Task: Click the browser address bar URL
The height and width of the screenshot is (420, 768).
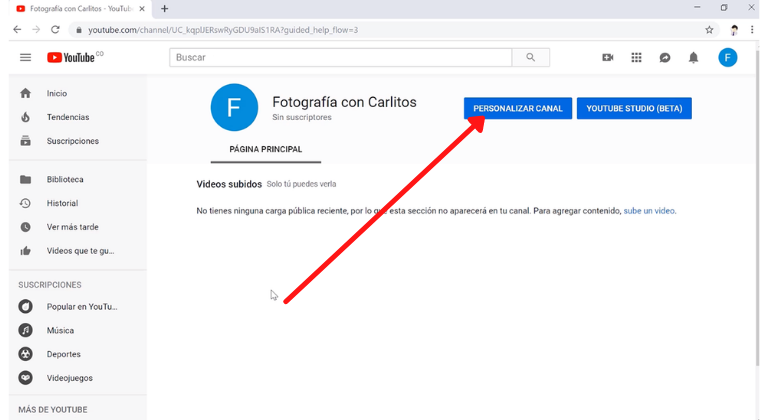Action: 223,30
